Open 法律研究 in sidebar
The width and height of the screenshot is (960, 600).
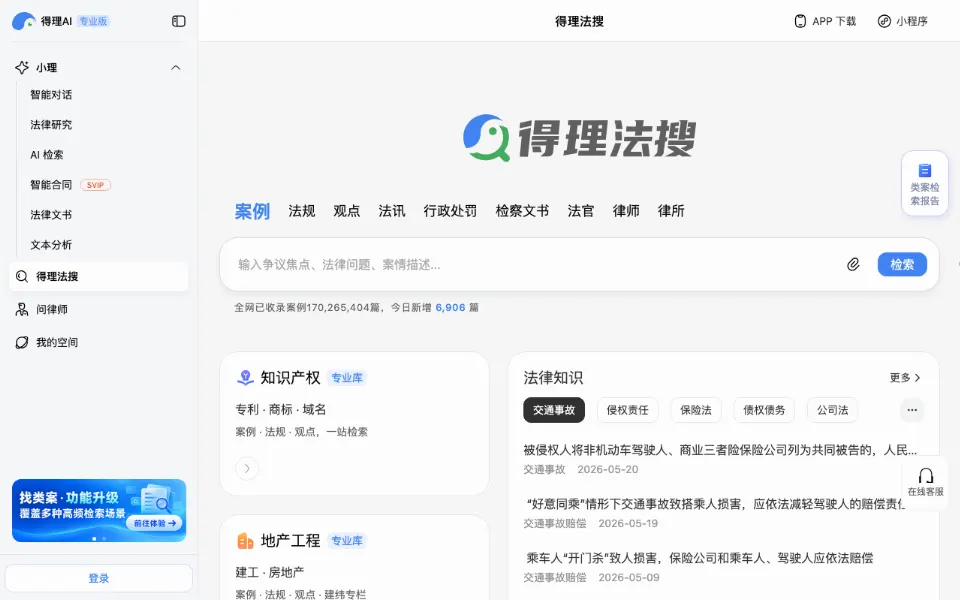tap(51, 125)
